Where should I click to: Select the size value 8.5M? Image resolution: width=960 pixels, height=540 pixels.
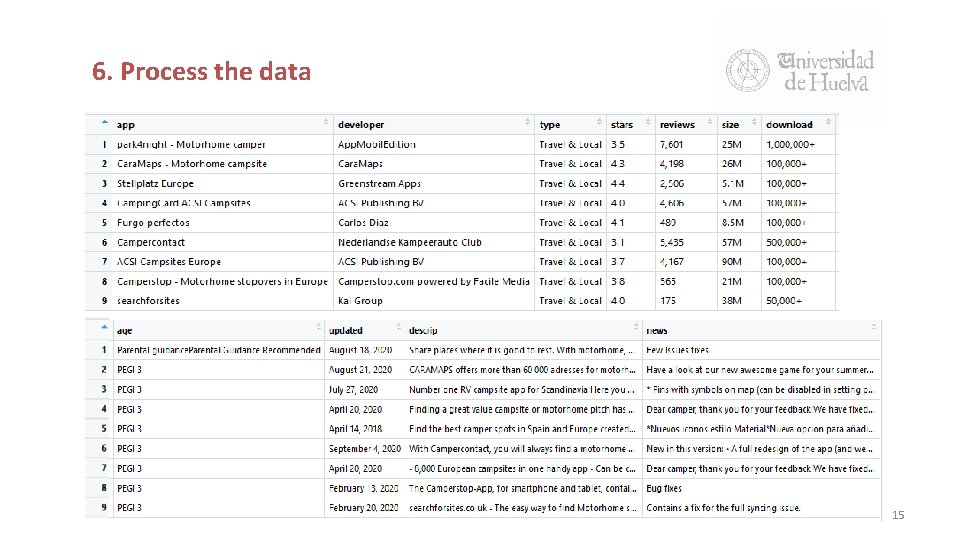click(733, 223)
